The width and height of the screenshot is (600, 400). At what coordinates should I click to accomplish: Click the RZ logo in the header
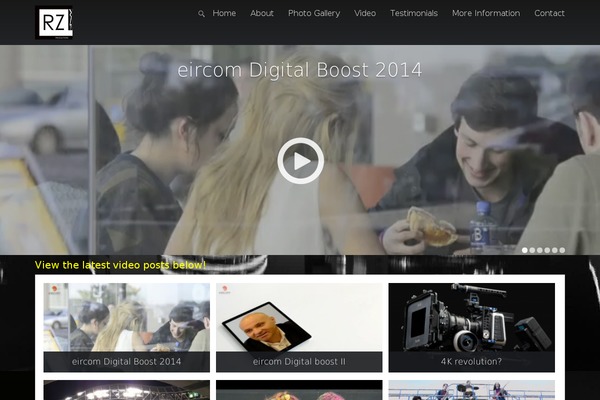click(x=54, y=23)
